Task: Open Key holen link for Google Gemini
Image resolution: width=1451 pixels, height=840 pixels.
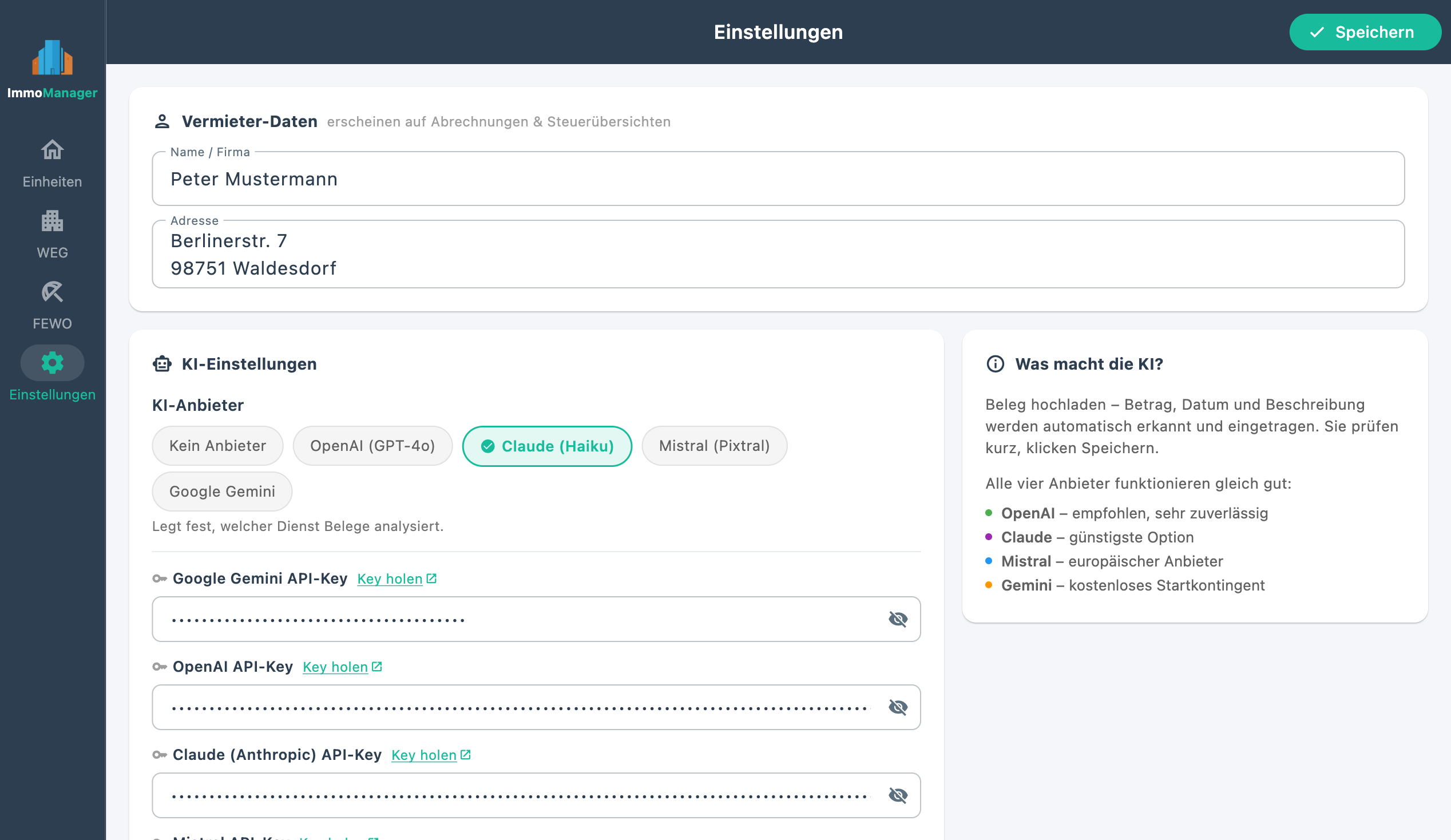Action: pyautogui.click(x=390, y=579)
